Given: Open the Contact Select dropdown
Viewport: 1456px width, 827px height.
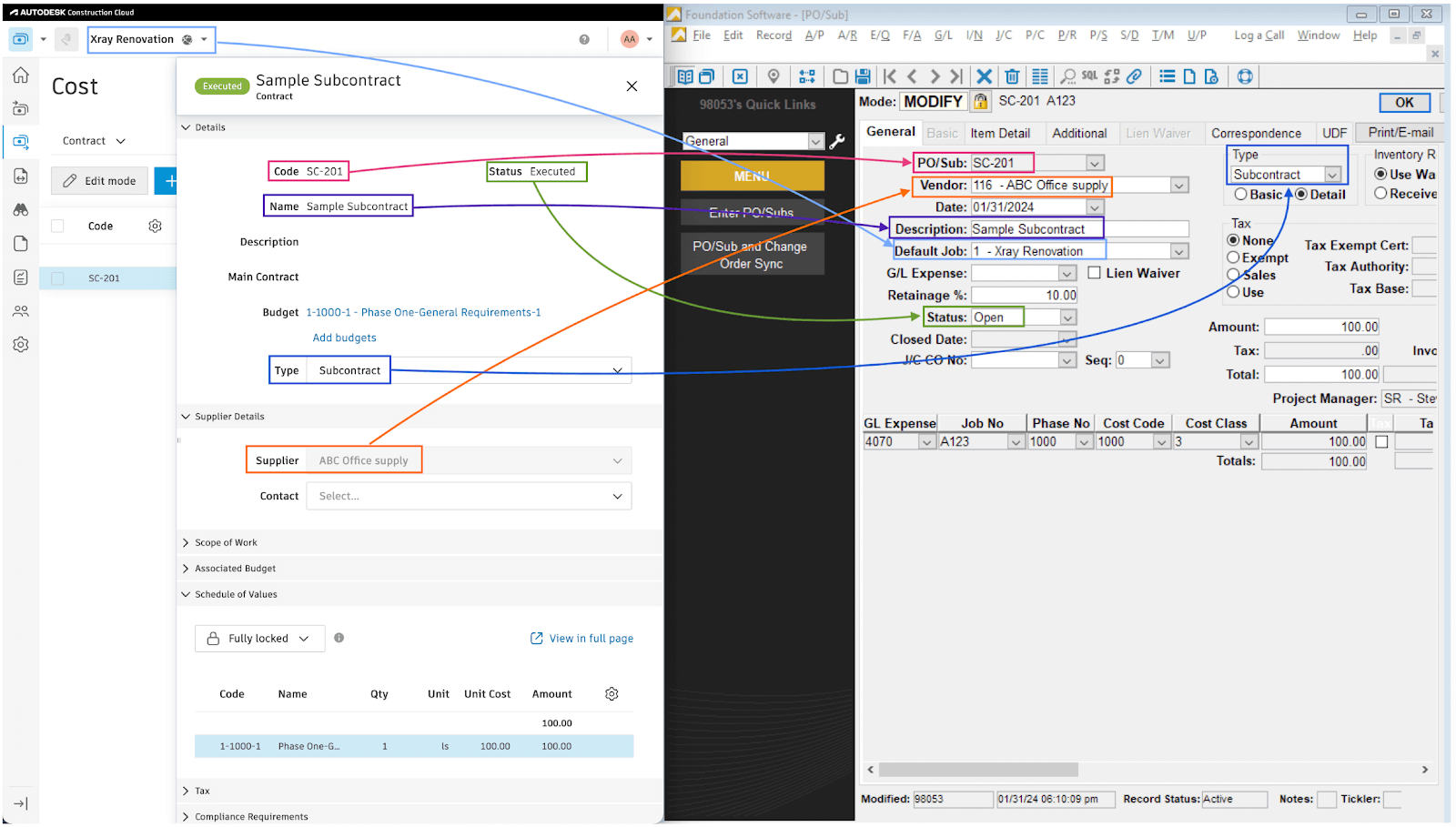Looking at the screenshot, I should (469, 496).
